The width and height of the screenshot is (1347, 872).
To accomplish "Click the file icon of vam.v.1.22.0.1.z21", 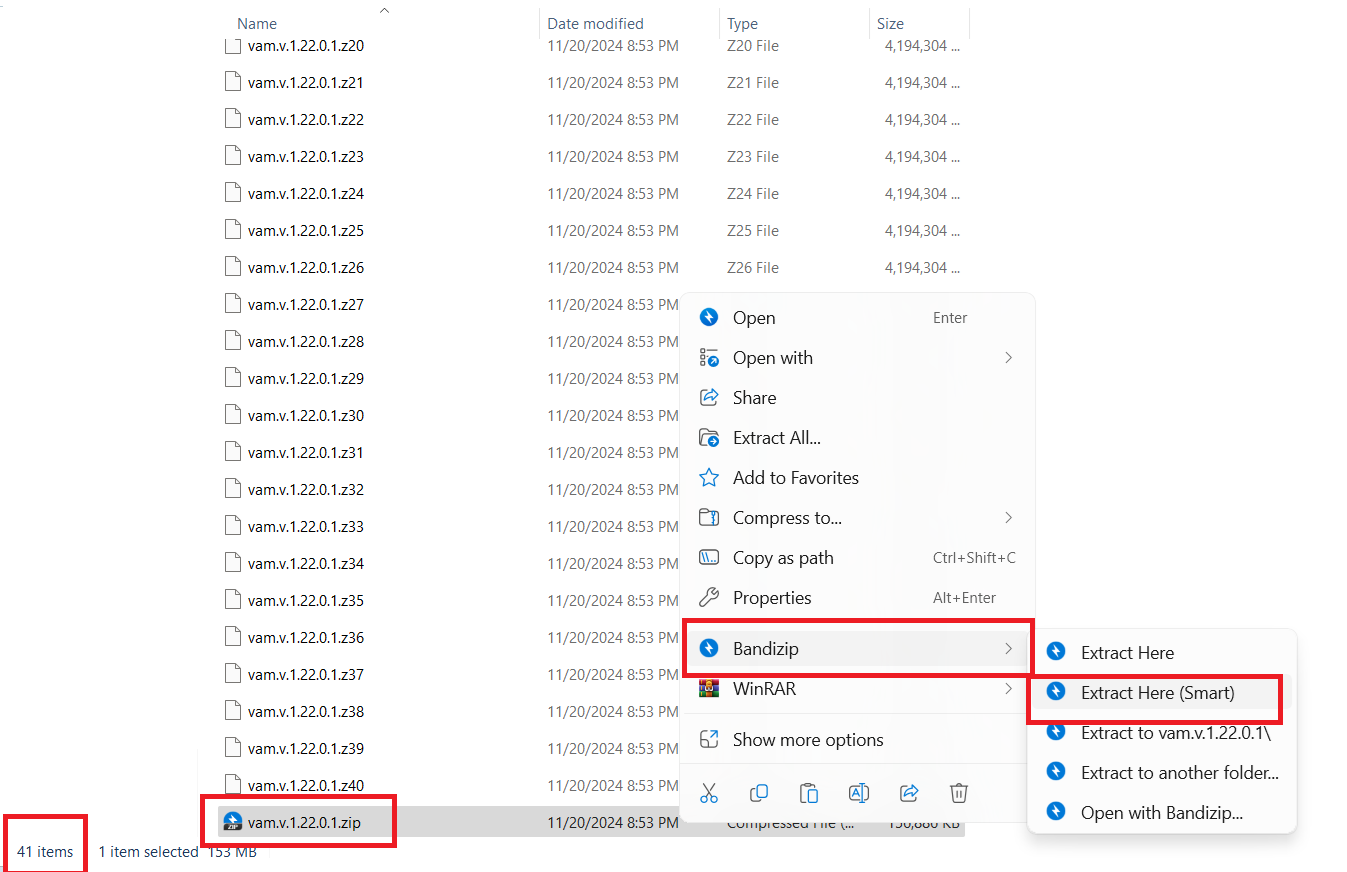I will [233, 83].
